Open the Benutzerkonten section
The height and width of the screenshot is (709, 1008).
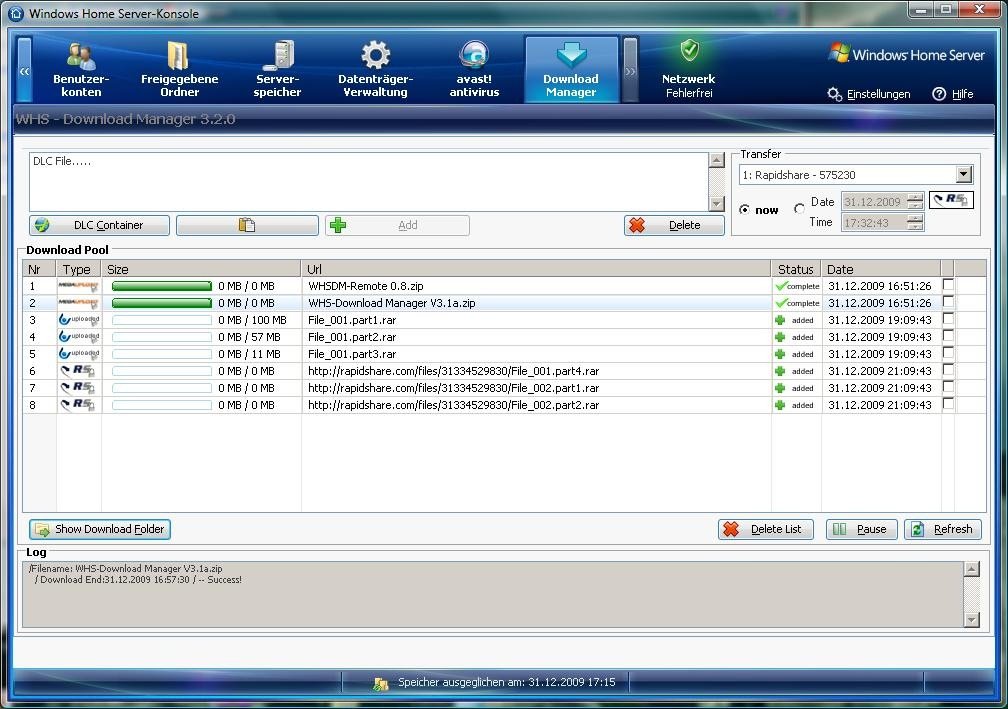tap(81, 69)
